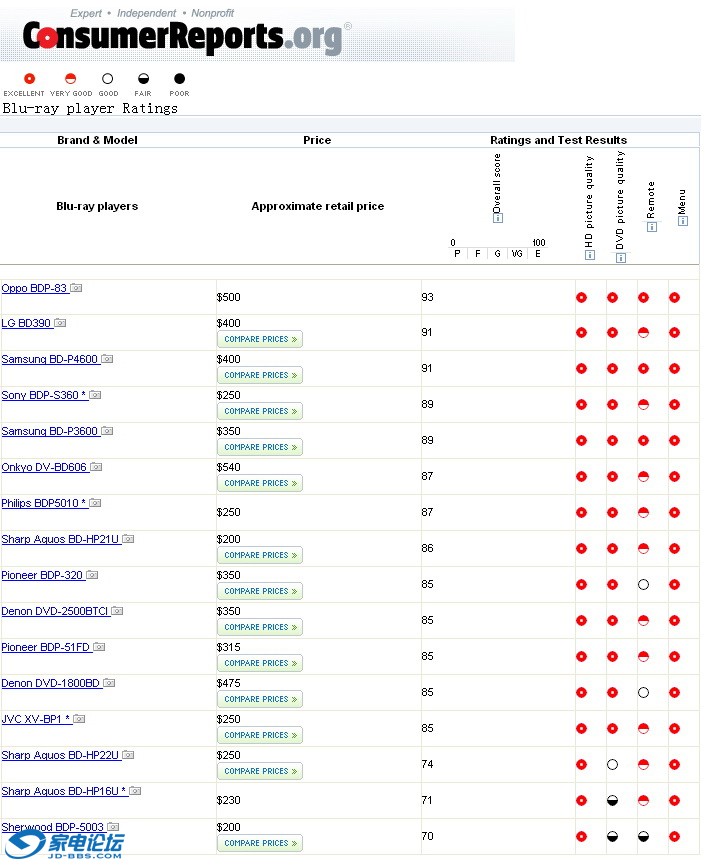Image resolution: width=707 pixels, height=865 pixels.
Task: Open the Sony BDP-S360 link
Action: (44, 396)
